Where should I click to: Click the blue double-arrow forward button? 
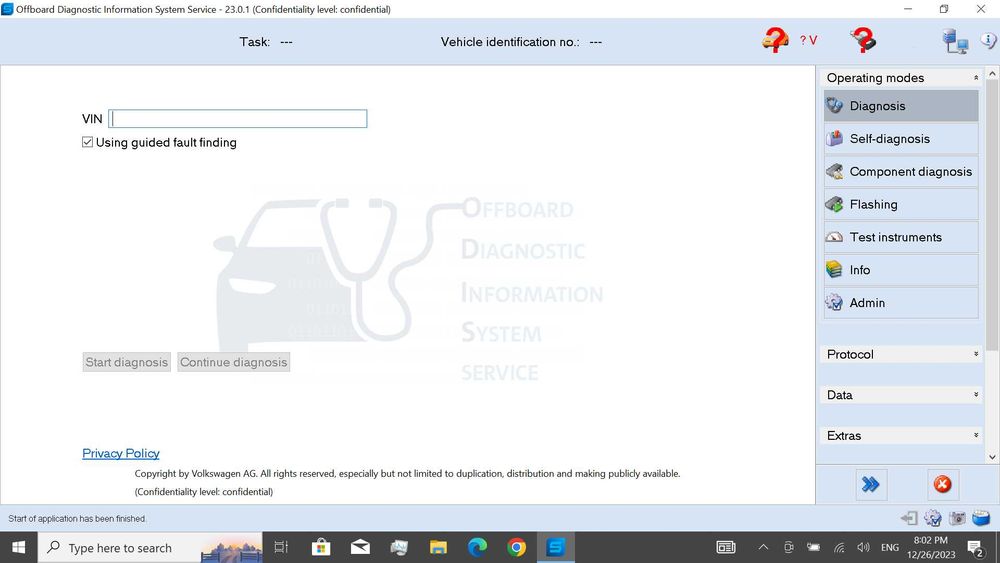tap(871, 485)
